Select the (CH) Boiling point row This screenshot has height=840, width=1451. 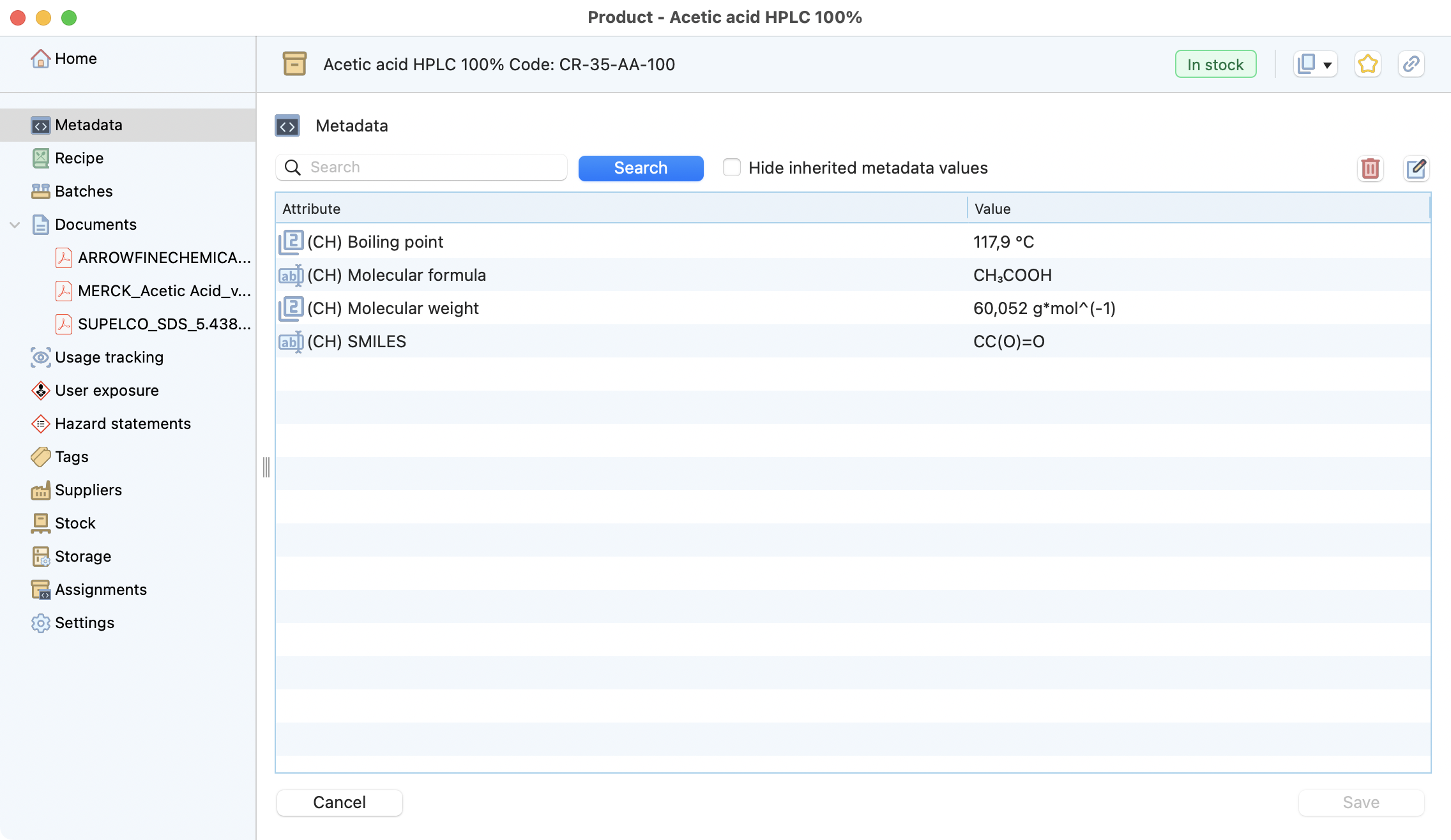[375, 242]
